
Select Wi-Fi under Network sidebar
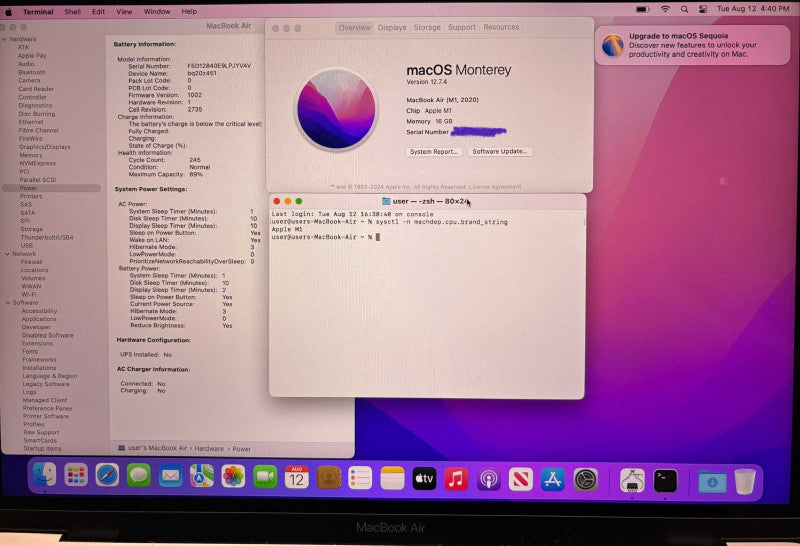pyautogui.click(x=29, y=294)
